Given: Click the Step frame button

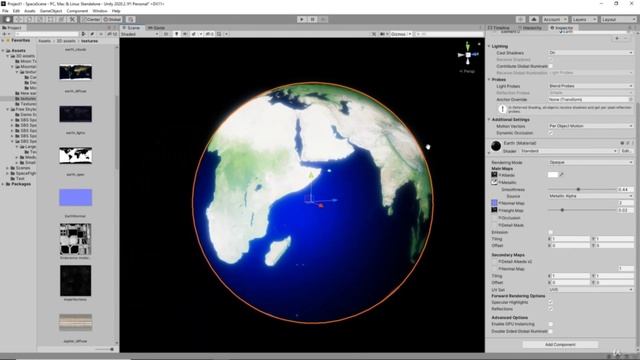Looking at the screenshot, I should [323, 19].
